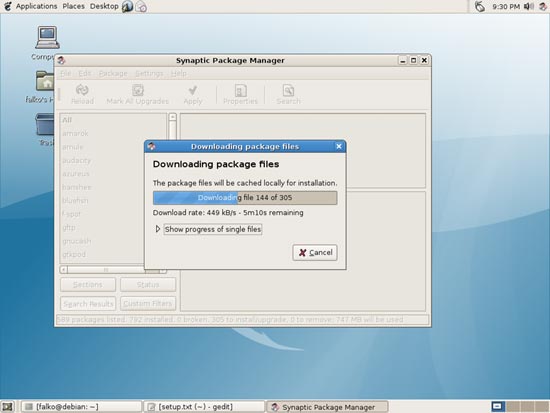
Task: Switch to setup.txt gedit window in taskbar
Action: (204, 407)
